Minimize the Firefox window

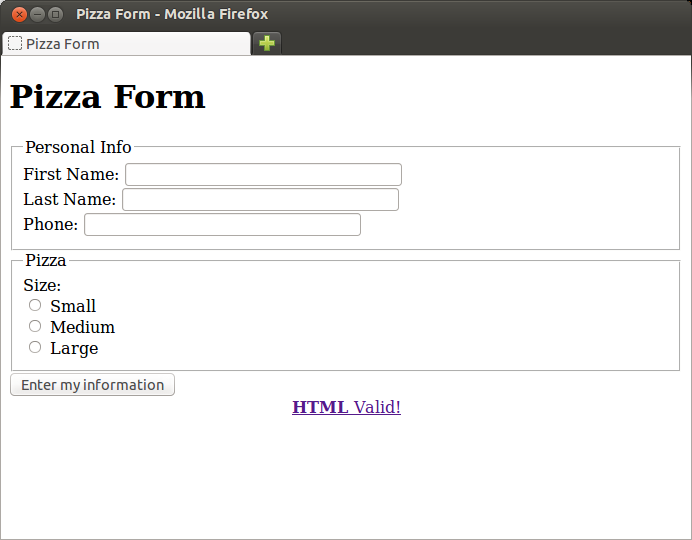(x=38, y=15)
